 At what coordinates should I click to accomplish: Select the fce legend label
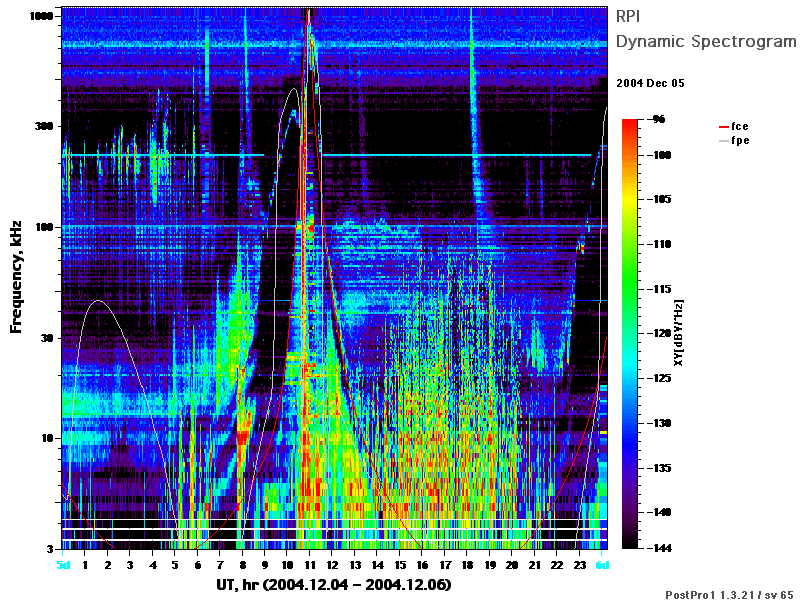(x=739, y=126)
